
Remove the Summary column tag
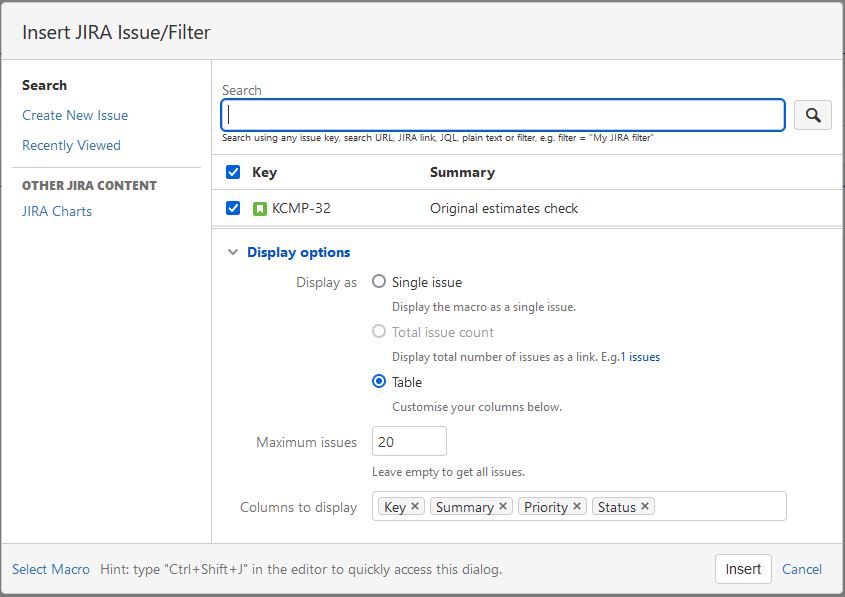click(503, 506)
